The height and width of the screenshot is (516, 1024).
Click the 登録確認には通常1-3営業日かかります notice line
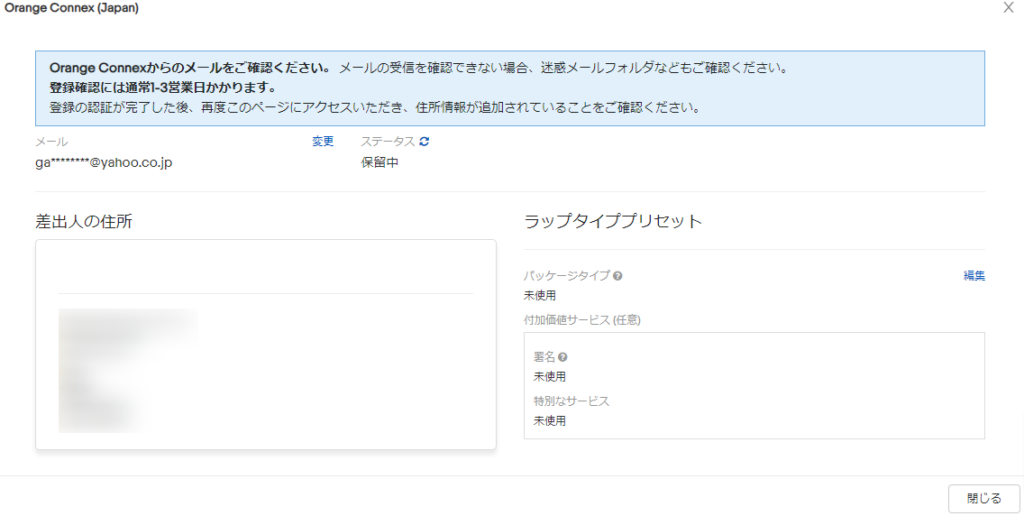point(163,88)
